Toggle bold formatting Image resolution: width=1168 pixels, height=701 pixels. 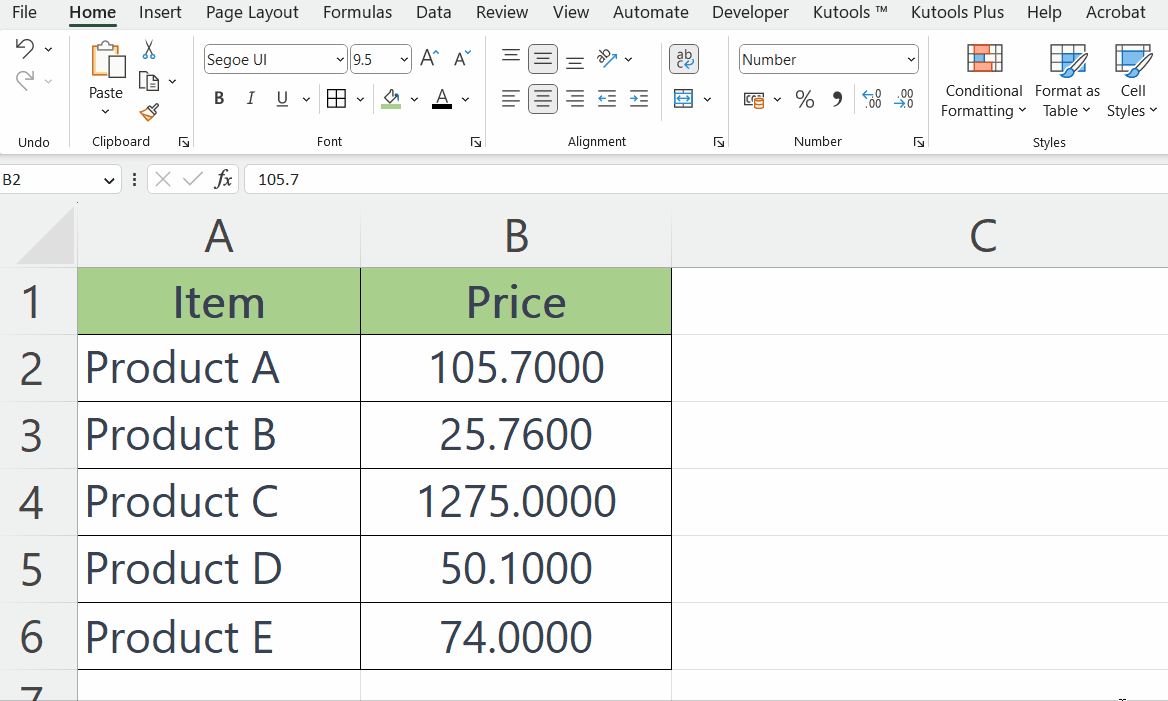click(x=218, y=98)
